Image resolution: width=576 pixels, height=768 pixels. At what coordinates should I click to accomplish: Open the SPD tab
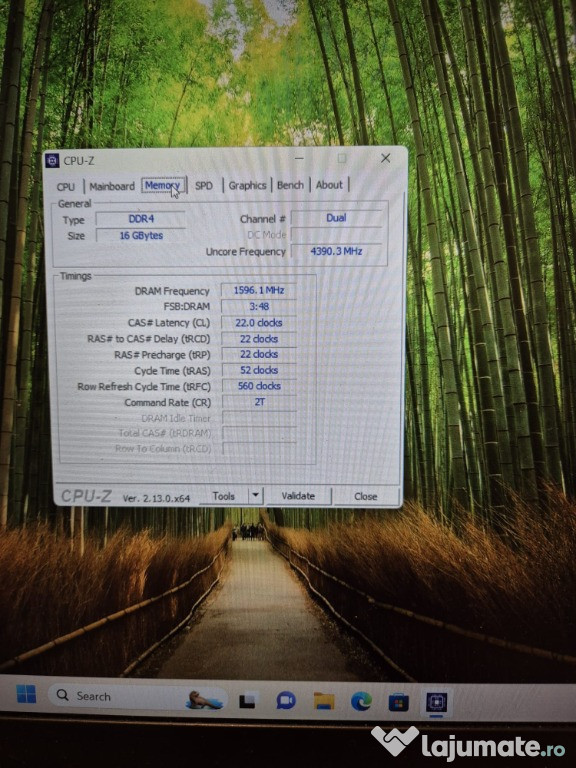(x=204, y=186)
